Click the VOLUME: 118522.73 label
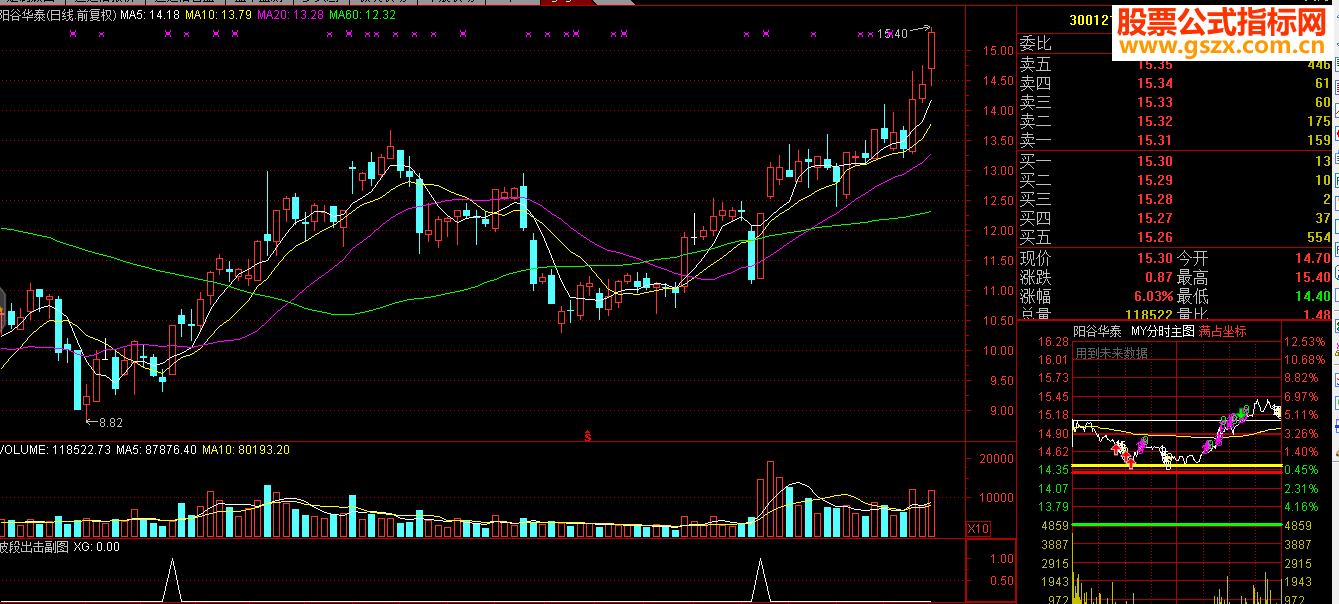This screenshot has height=604, width=1339. coord(56,450)
